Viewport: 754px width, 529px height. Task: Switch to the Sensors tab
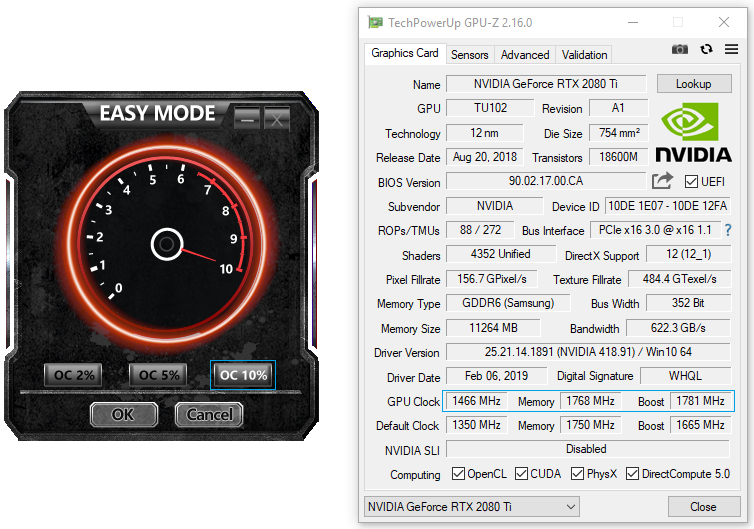click(x=469, y=55)
